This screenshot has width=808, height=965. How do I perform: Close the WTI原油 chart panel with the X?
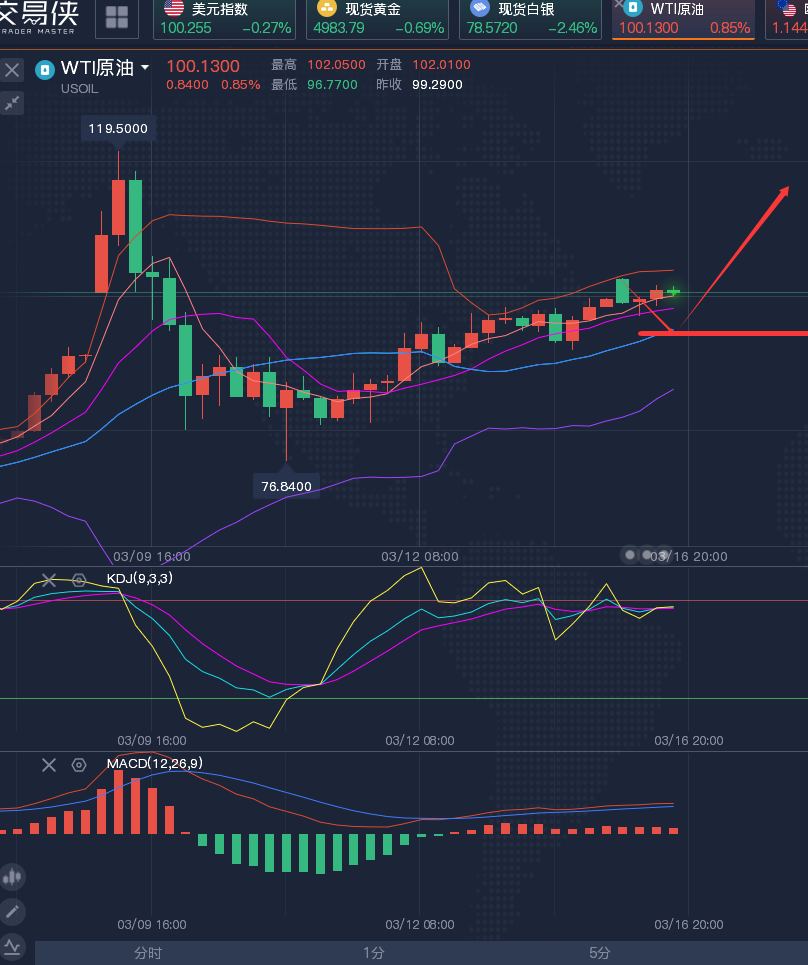12,70
